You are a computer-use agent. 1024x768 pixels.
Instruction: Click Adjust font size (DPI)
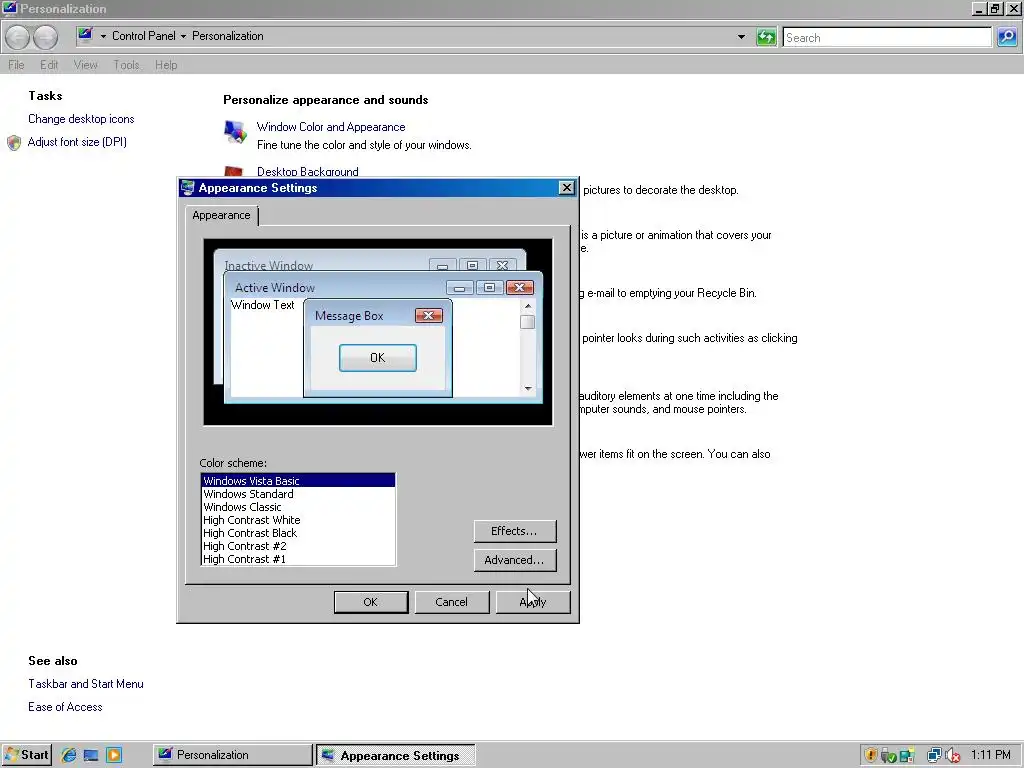pos(77,142)
